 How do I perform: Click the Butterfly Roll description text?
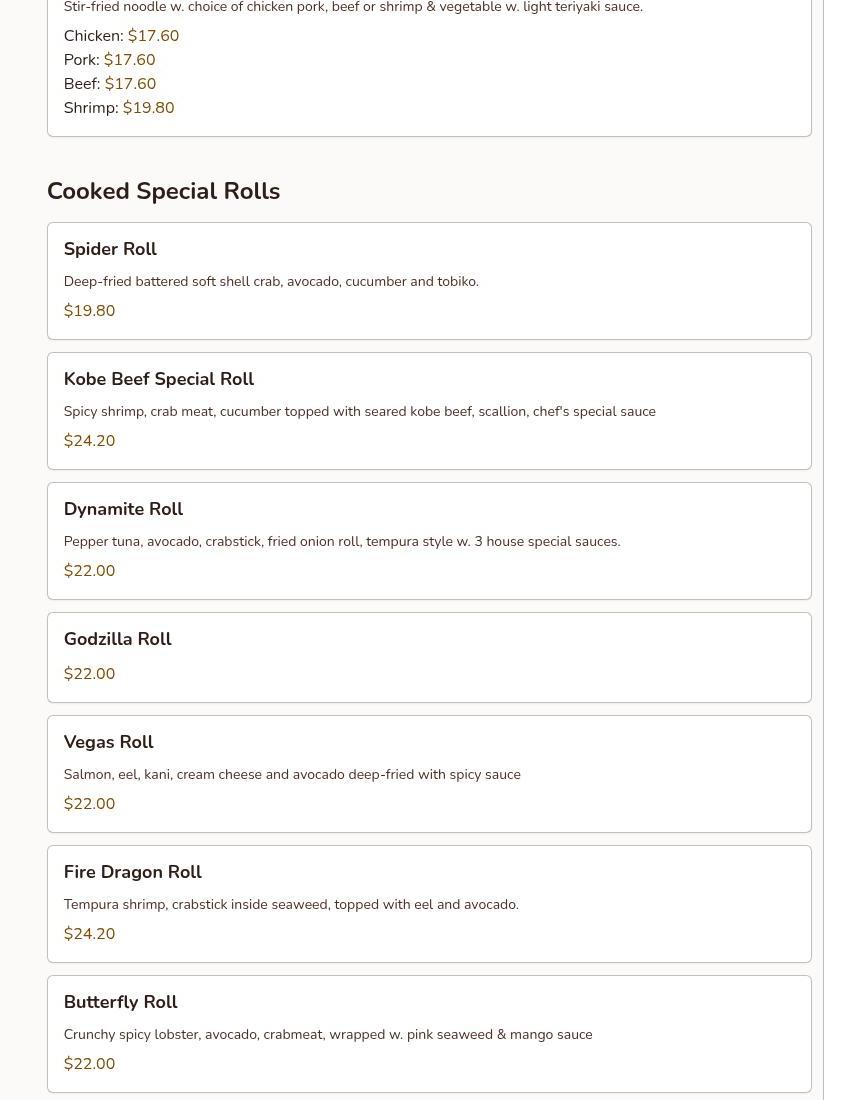pos(327,1034)
